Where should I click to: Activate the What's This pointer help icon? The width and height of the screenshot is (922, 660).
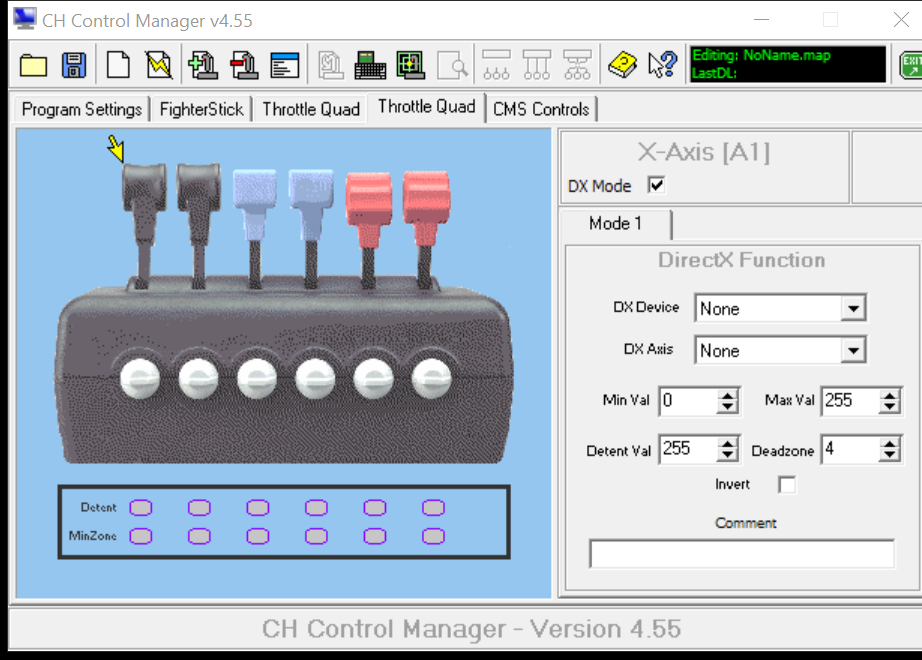[663, 65]
